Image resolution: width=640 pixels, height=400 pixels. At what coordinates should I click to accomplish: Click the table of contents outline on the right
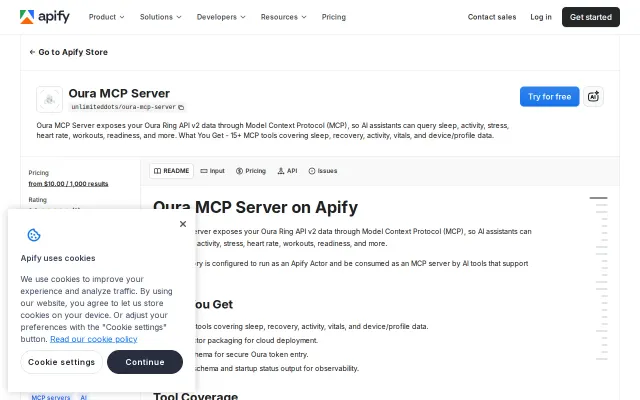[599, 278]
